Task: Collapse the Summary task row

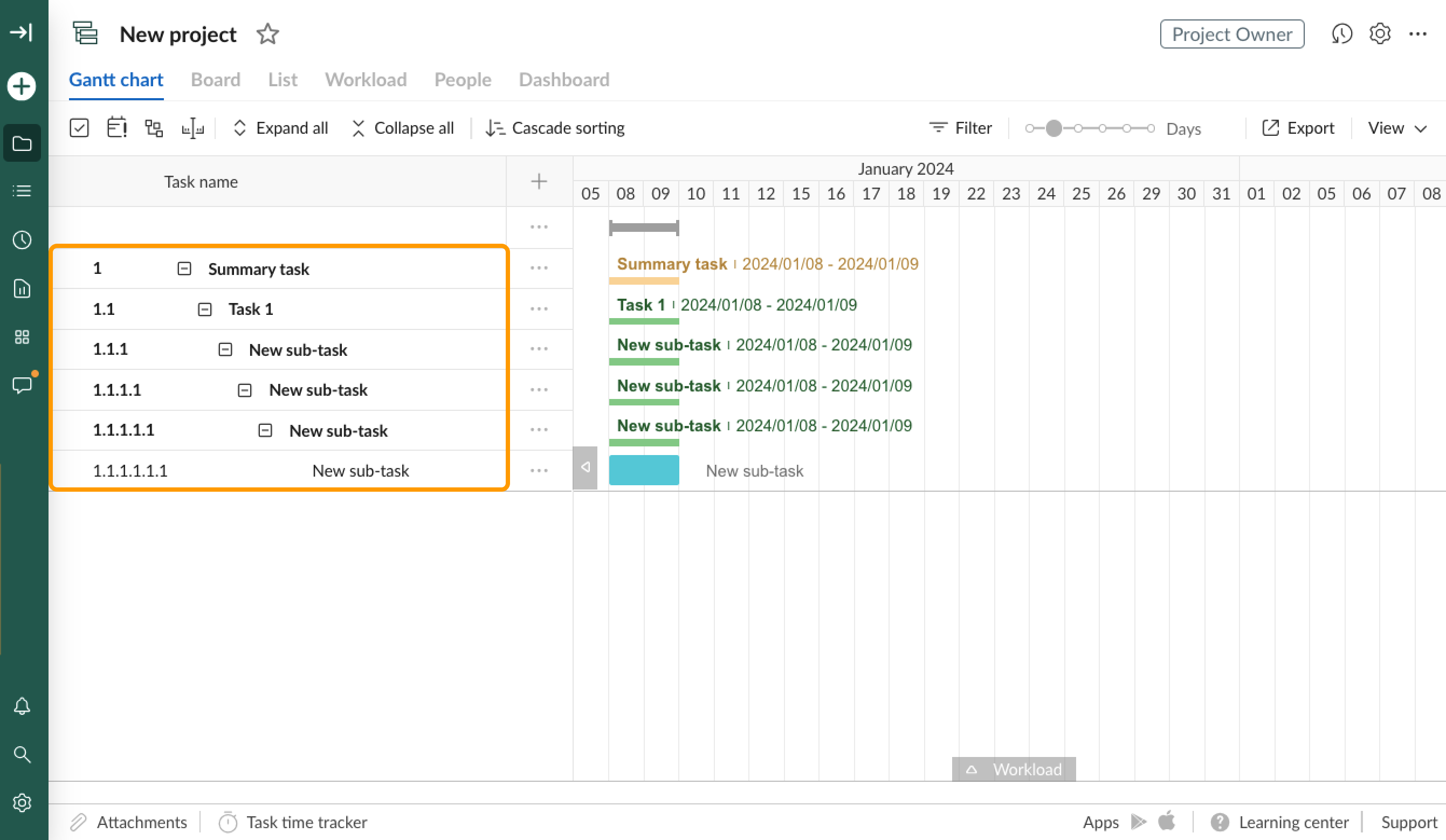Action: pyautogui.click(x=184, y=267)
